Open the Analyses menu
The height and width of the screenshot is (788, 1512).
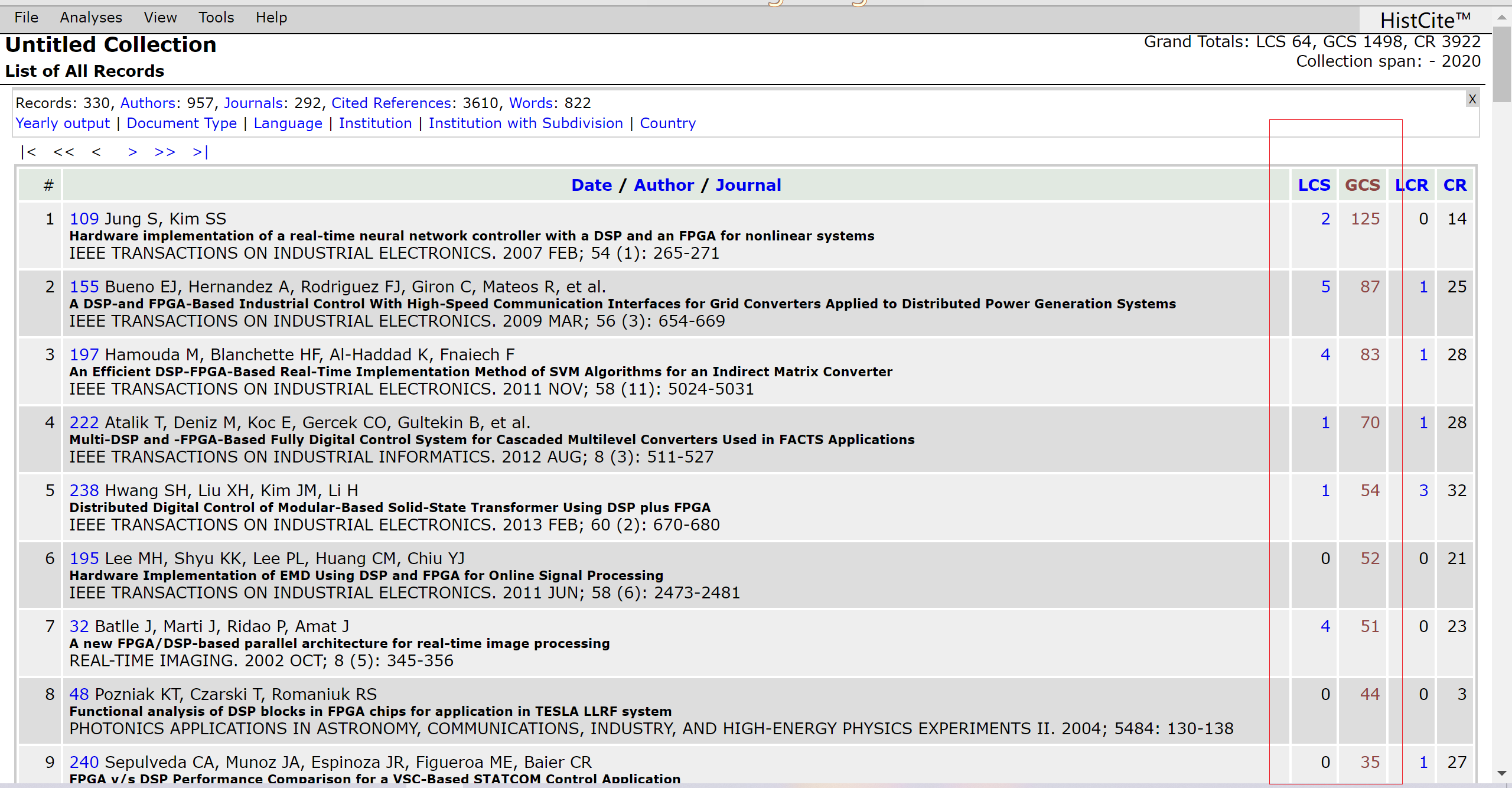tap(91, 17)
